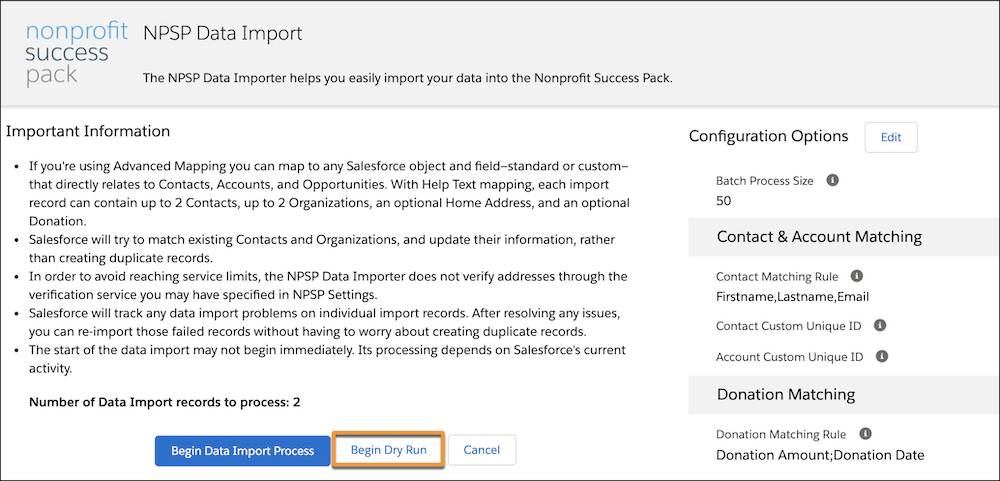Click the bullet about matching existing Contacts
The width and height of the screenshot is (1000, 481).
[x=322, y=249]
